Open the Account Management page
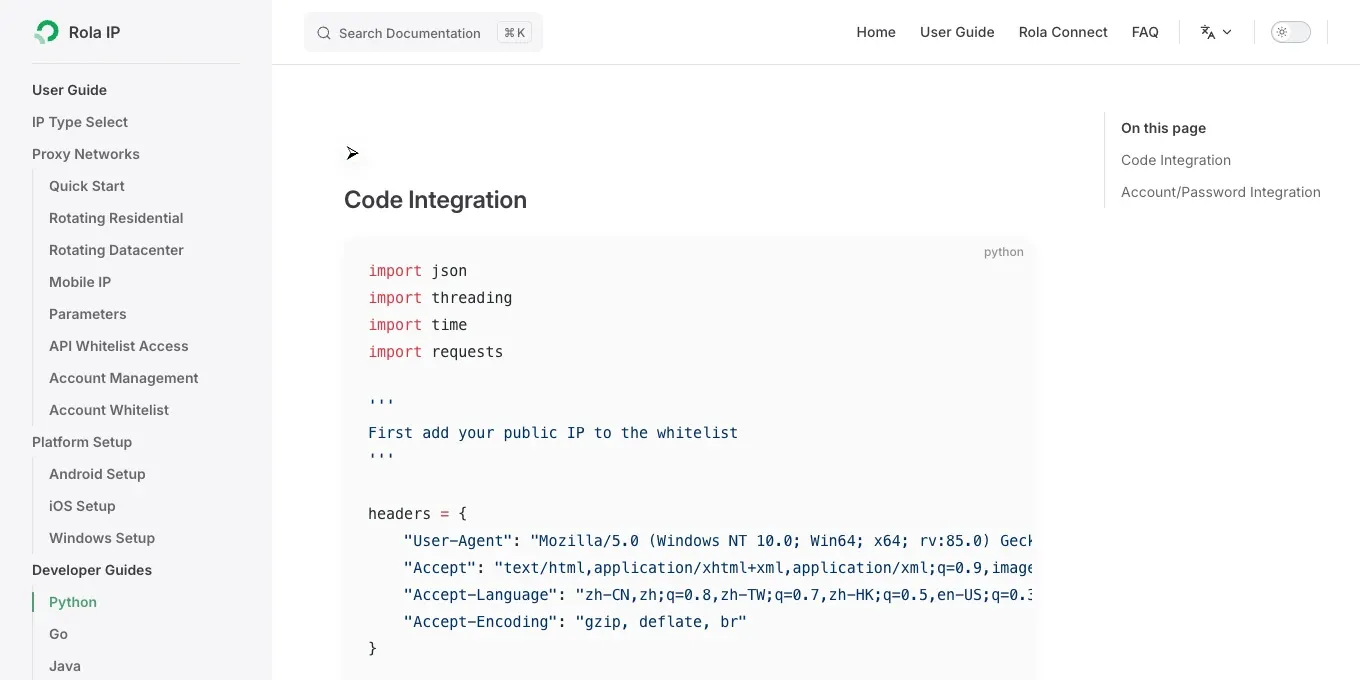 pos(124,378)
